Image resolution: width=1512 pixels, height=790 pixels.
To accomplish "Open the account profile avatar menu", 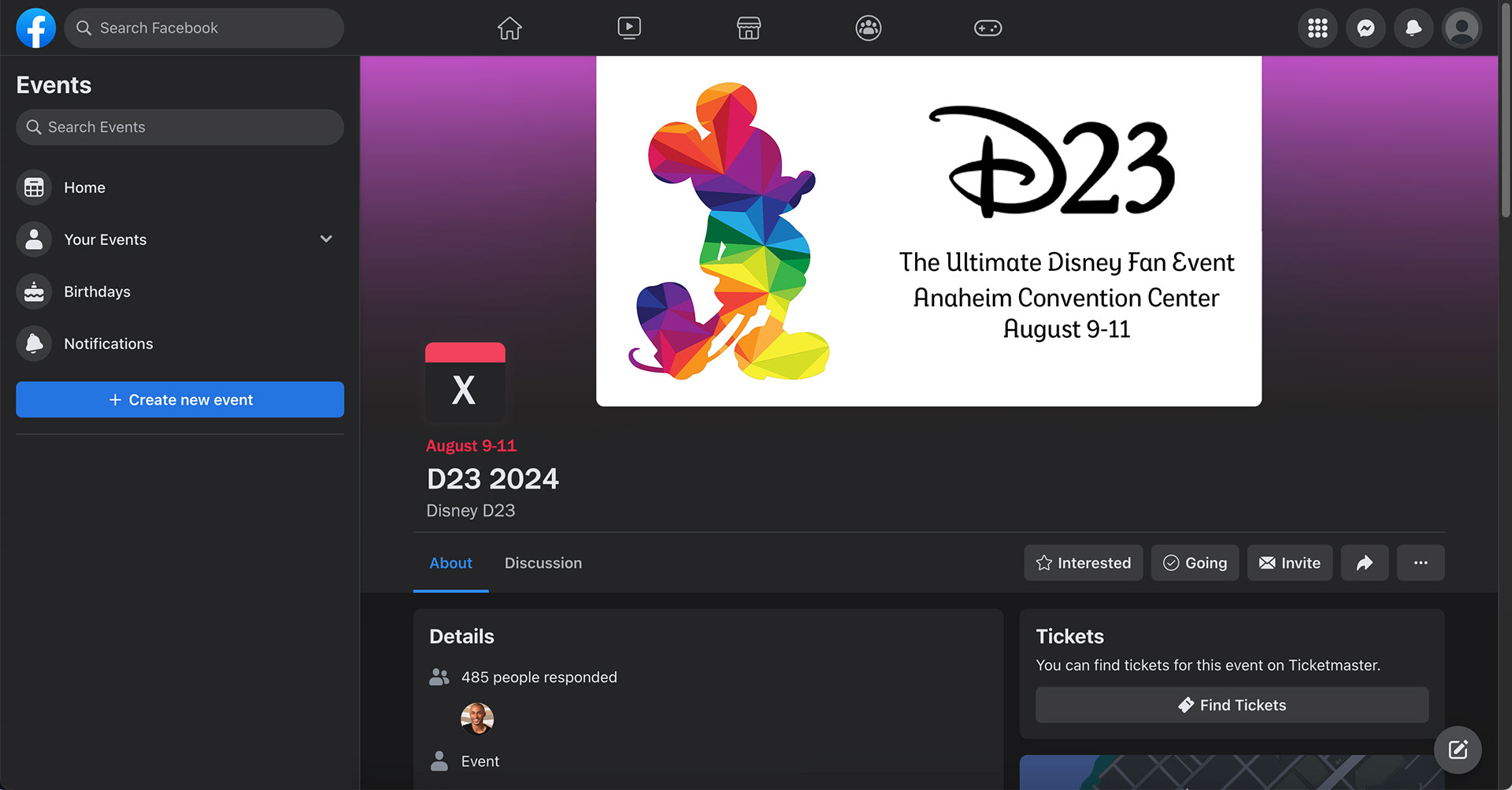I will point(1462,28).
